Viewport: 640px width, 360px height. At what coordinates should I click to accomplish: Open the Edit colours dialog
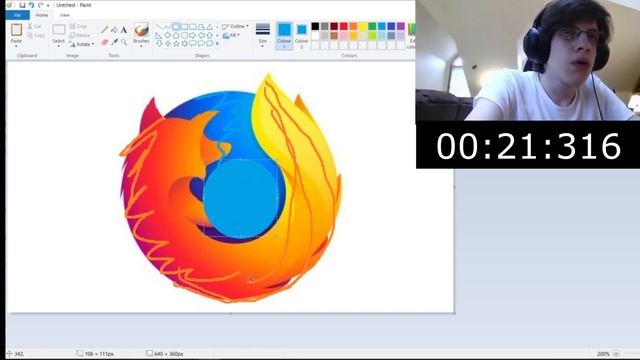411,35
